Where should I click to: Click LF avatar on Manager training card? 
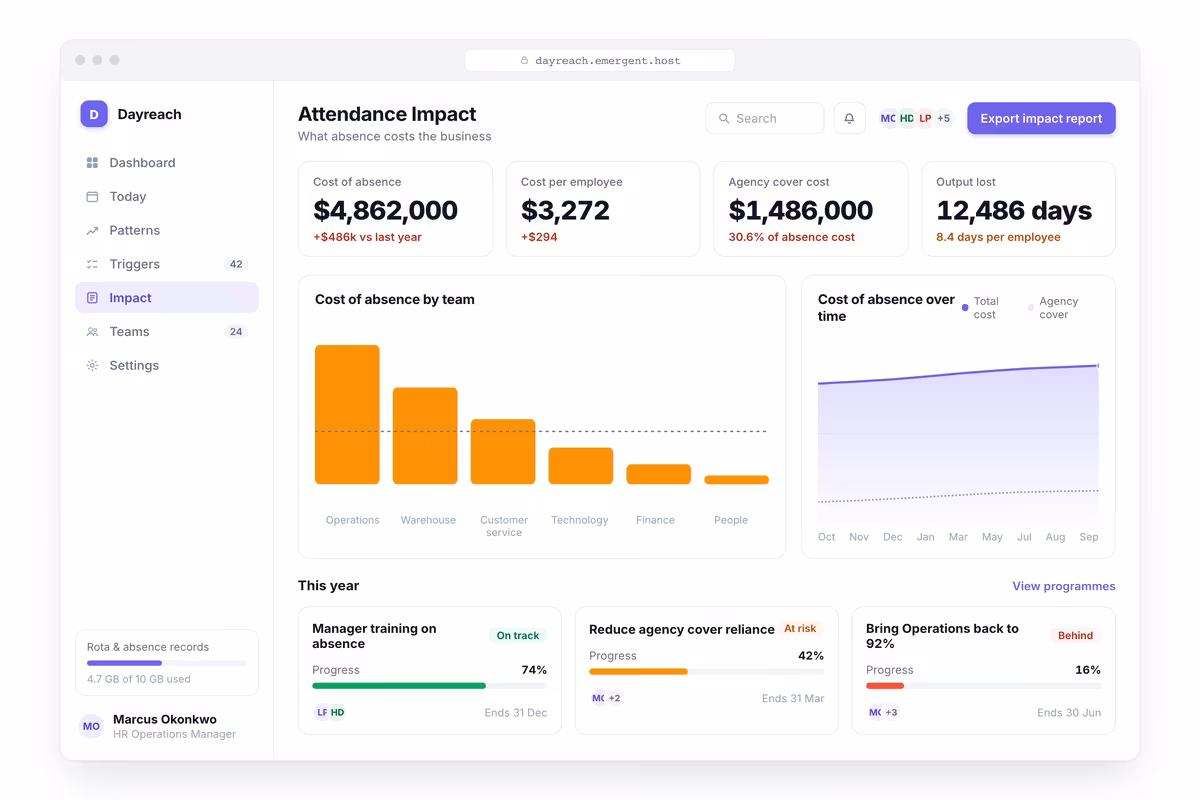tap(321, 712)
